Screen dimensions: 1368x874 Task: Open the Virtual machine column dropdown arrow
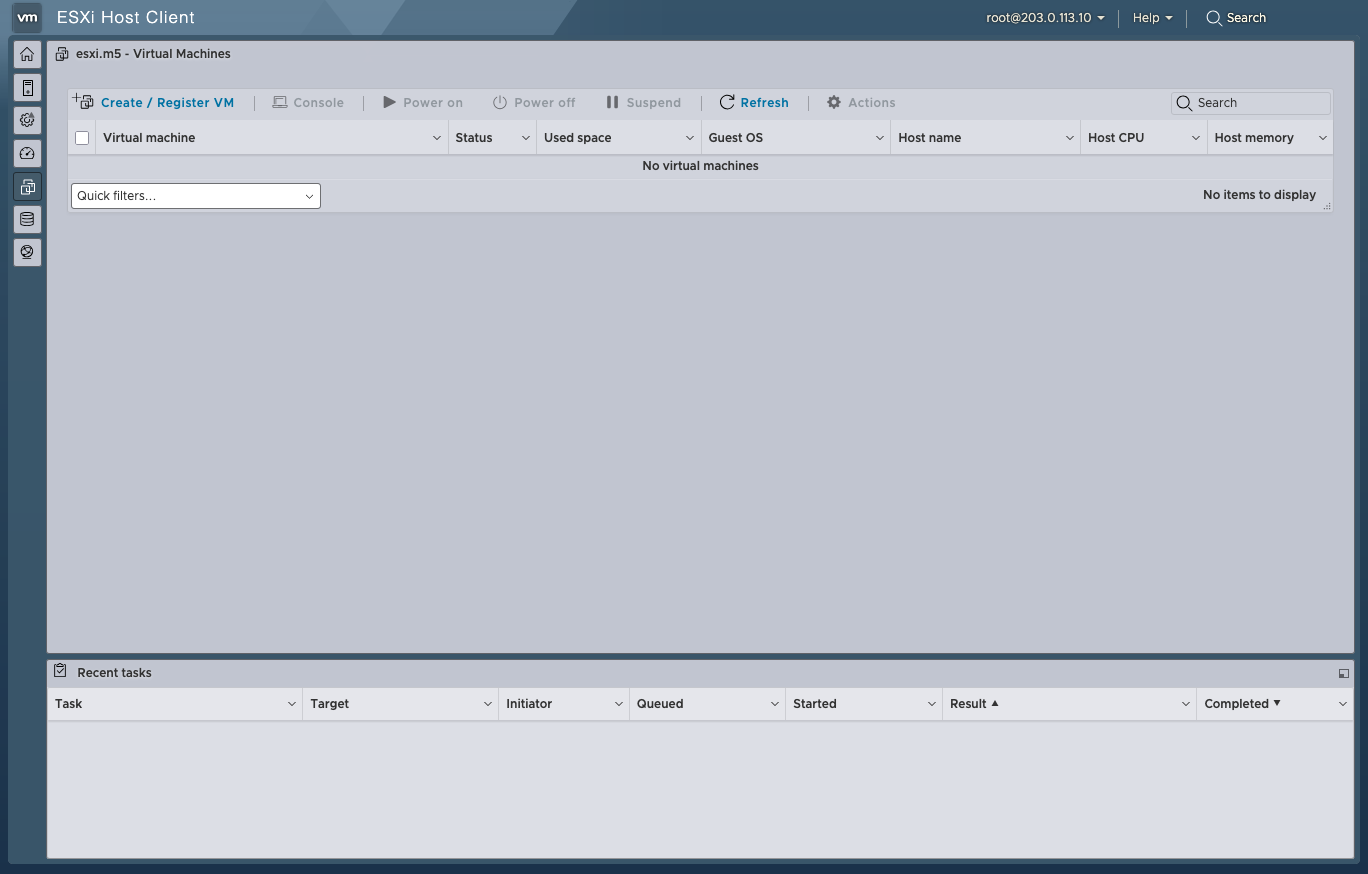[437, 138]
